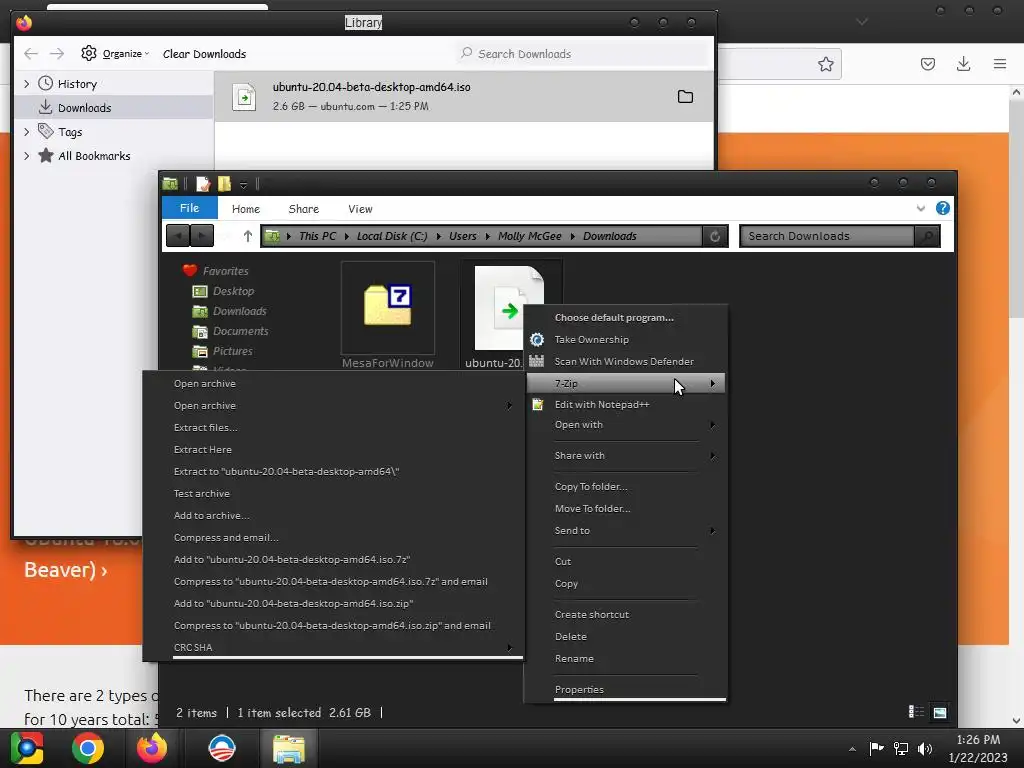The width and height of the screenshot is (1024, 768).
Task: Click Search Downloads box in Explorer
Action: [x=827, y=236]
